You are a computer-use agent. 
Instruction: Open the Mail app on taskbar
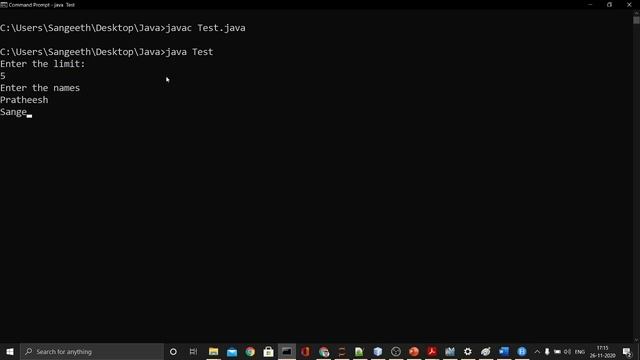(x=232, y=351)
